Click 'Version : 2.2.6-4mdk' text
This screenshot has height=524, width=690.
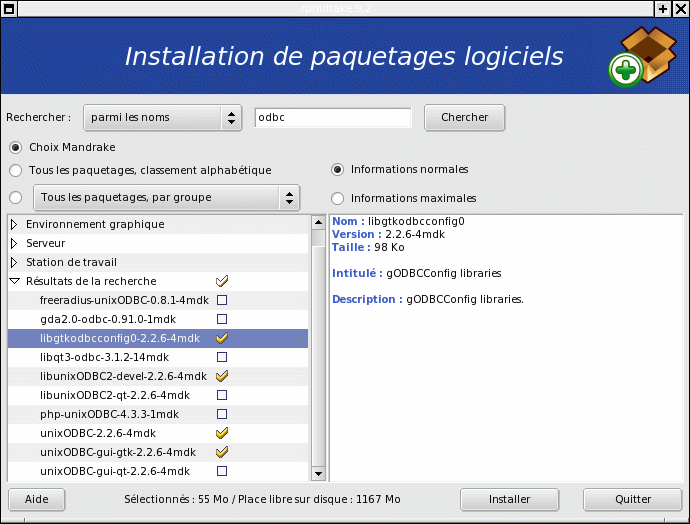coord(389,235)
